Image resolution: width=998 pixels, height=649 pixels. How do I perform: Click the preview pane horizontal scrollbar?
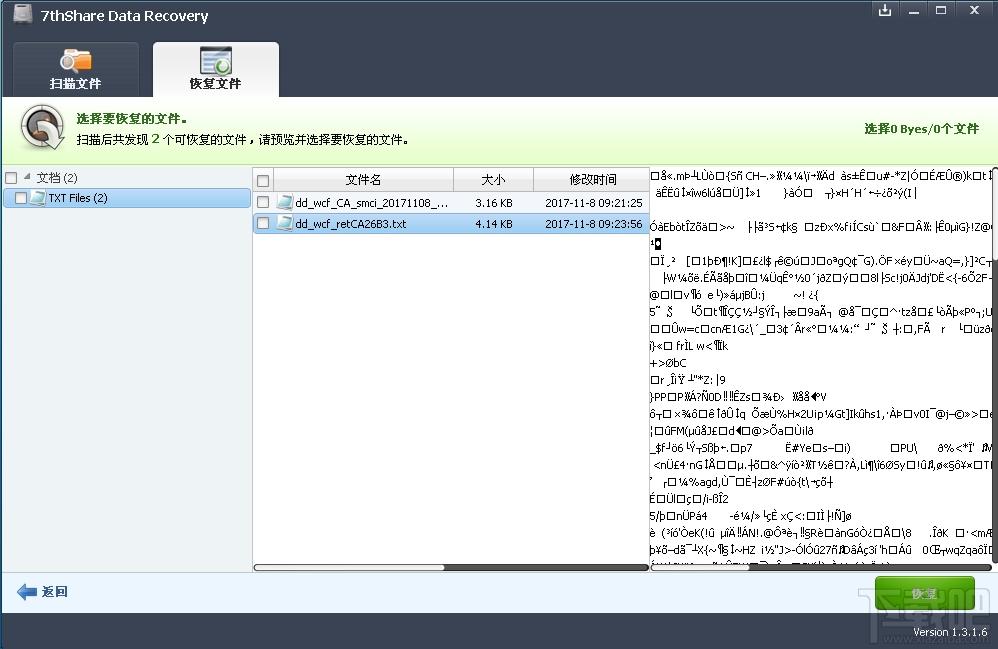point(821,568)
